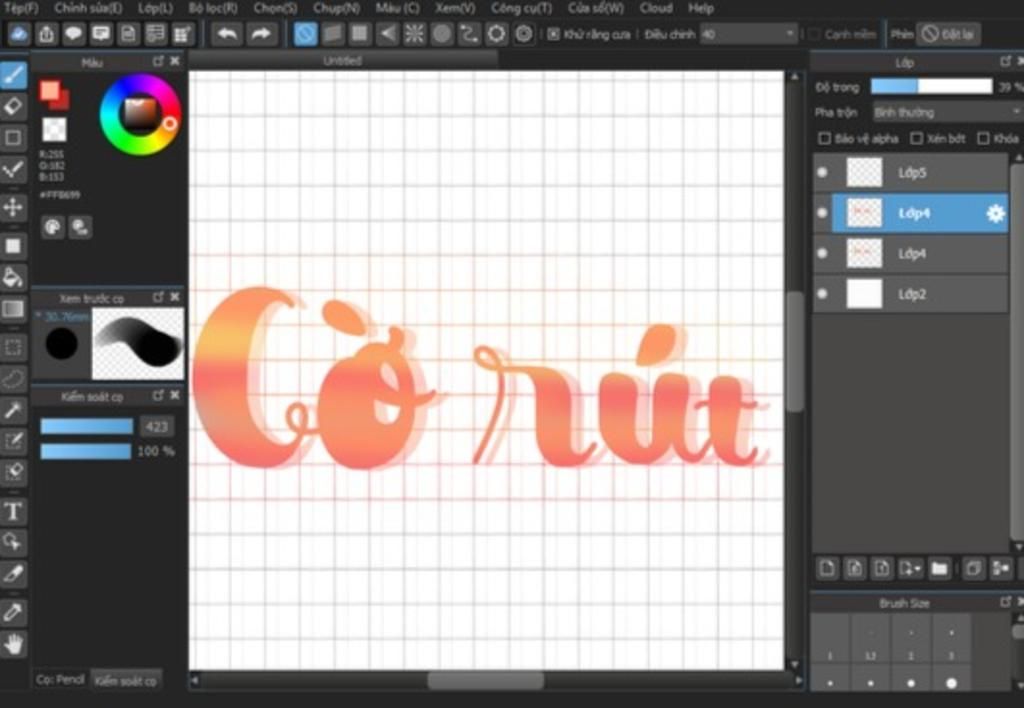
Task: Select the Eraser tool
Action: [x=13, y=106]
